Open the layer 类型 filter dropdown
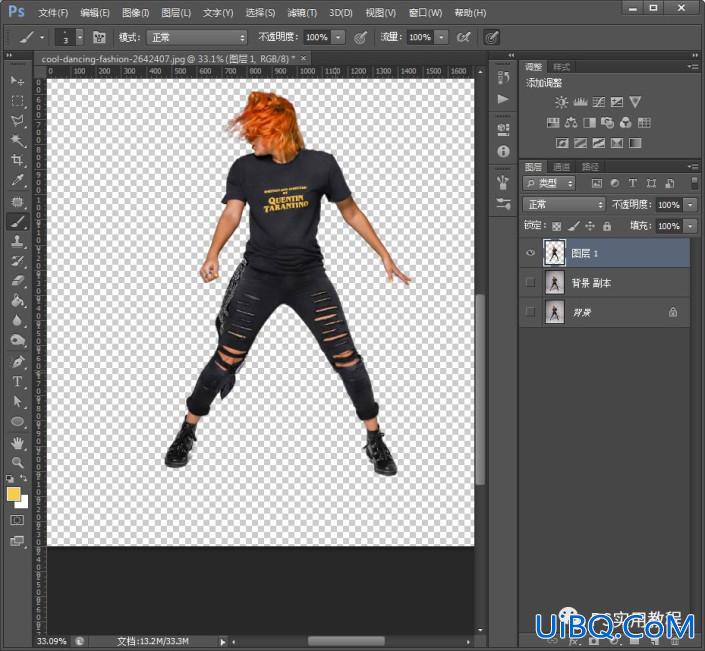Image resolution: width=705 pixels, height=651 pixels. 549,183
